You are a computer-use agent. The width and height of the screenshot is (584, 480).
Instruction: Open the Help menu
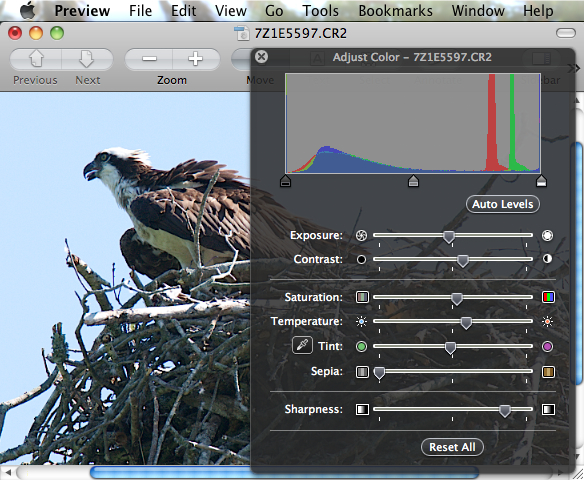coord(538,10)
